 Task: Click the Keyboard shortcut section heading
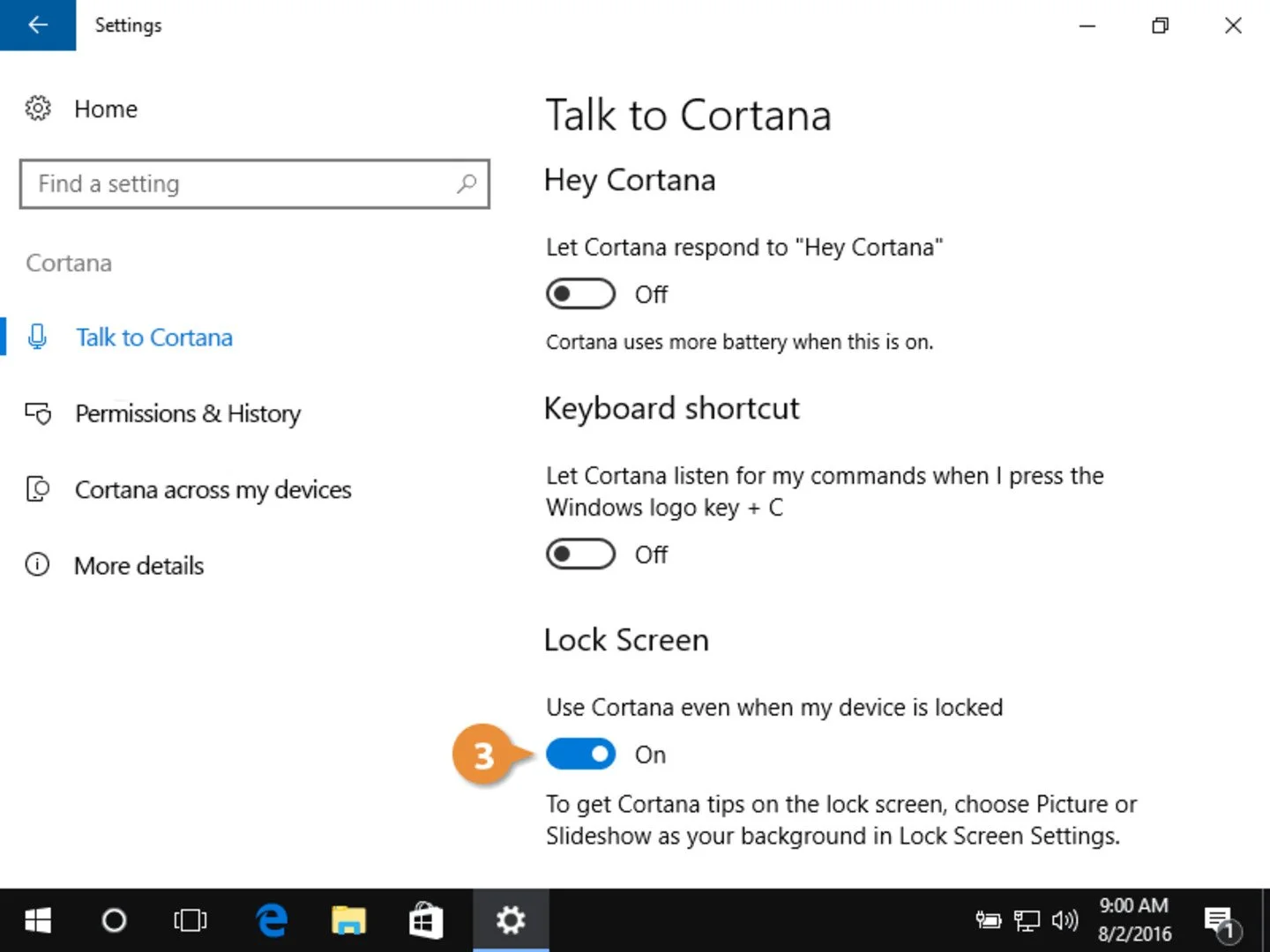coord(672,409)
